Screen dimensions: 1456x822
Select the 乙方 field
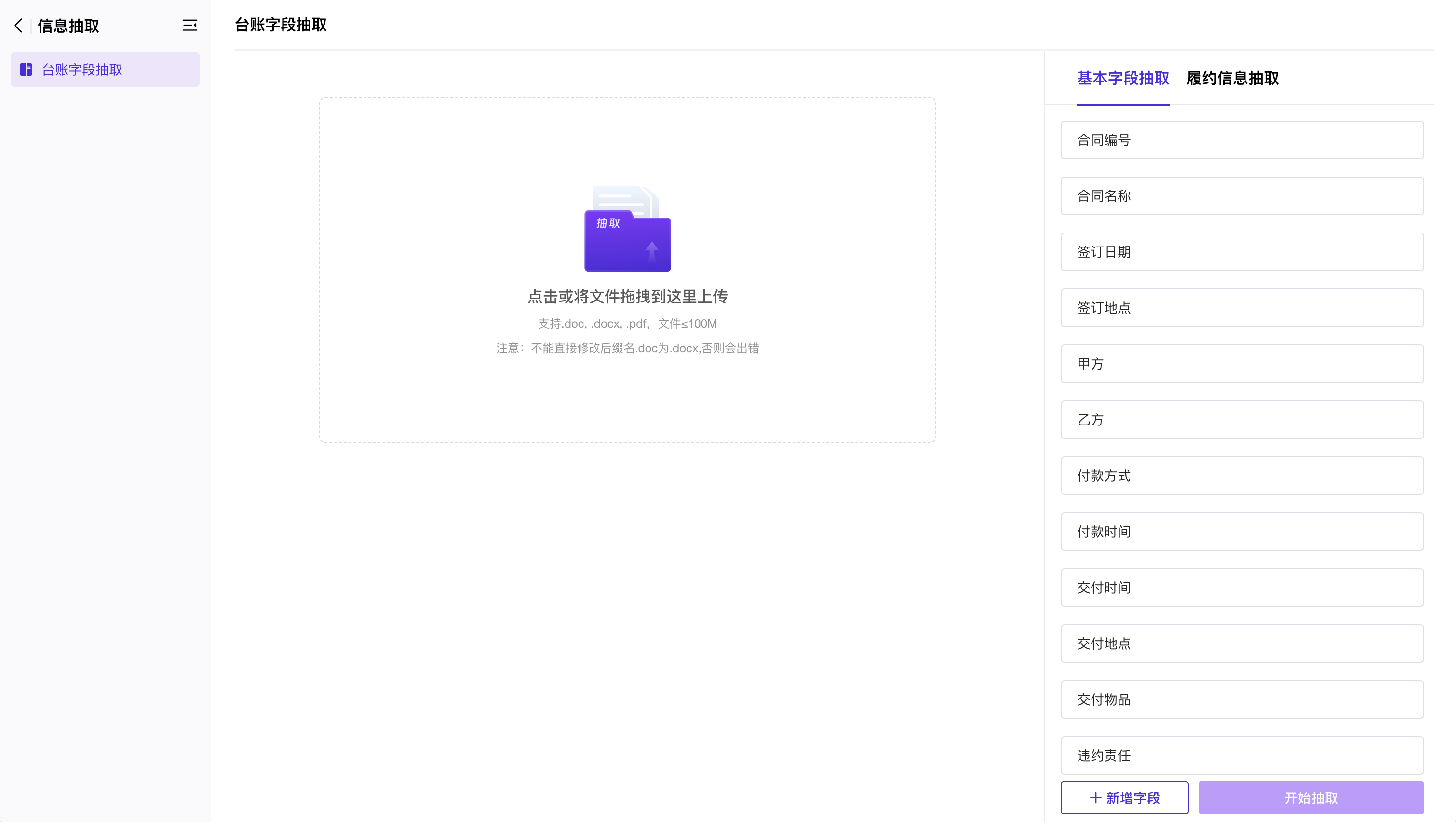[x=1242, y=420]
